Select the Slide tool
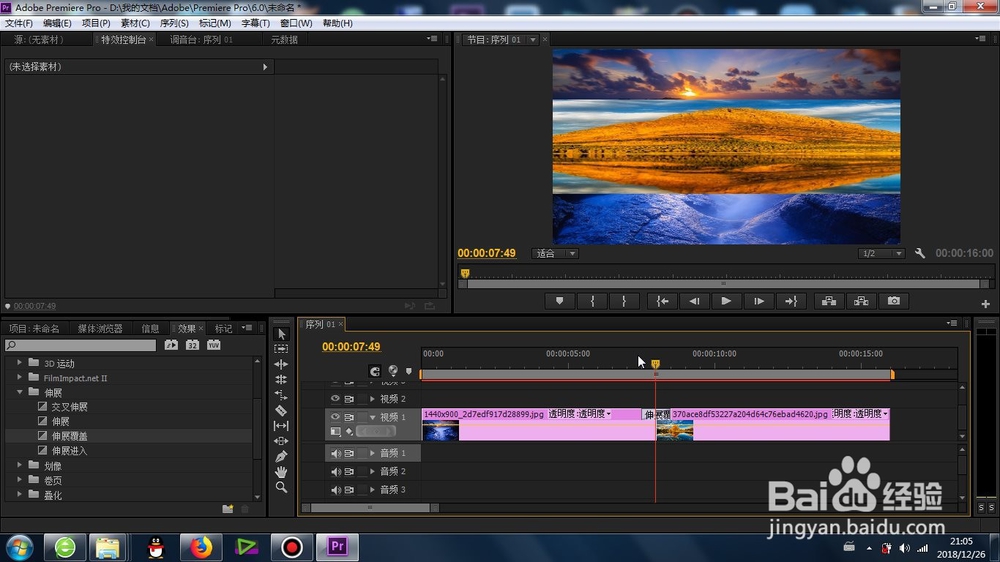Viewport: 1000px width, 562px height. 281,441
